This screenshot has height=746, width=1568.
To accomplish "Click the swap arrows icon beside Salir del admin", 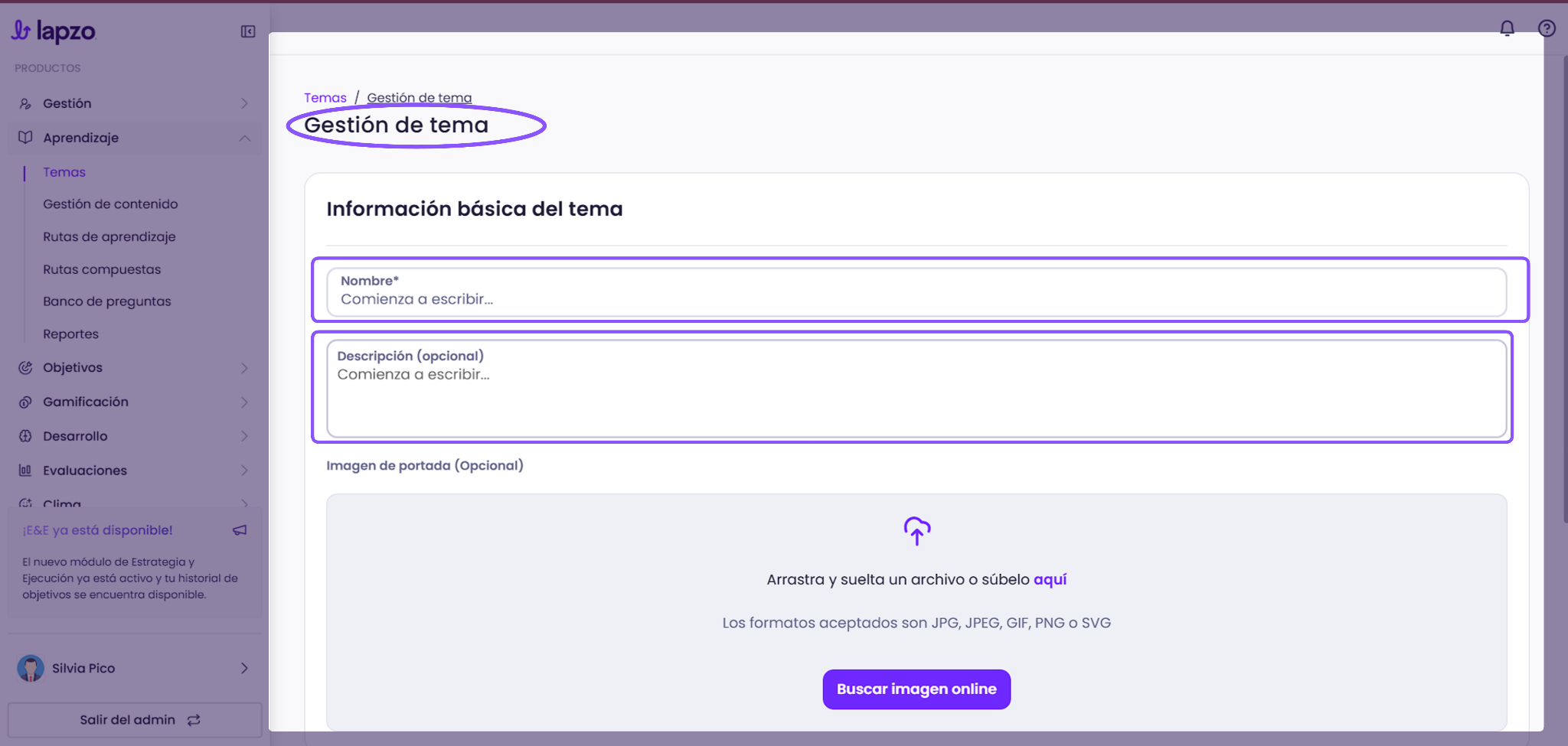I will [x=194, y=720].
